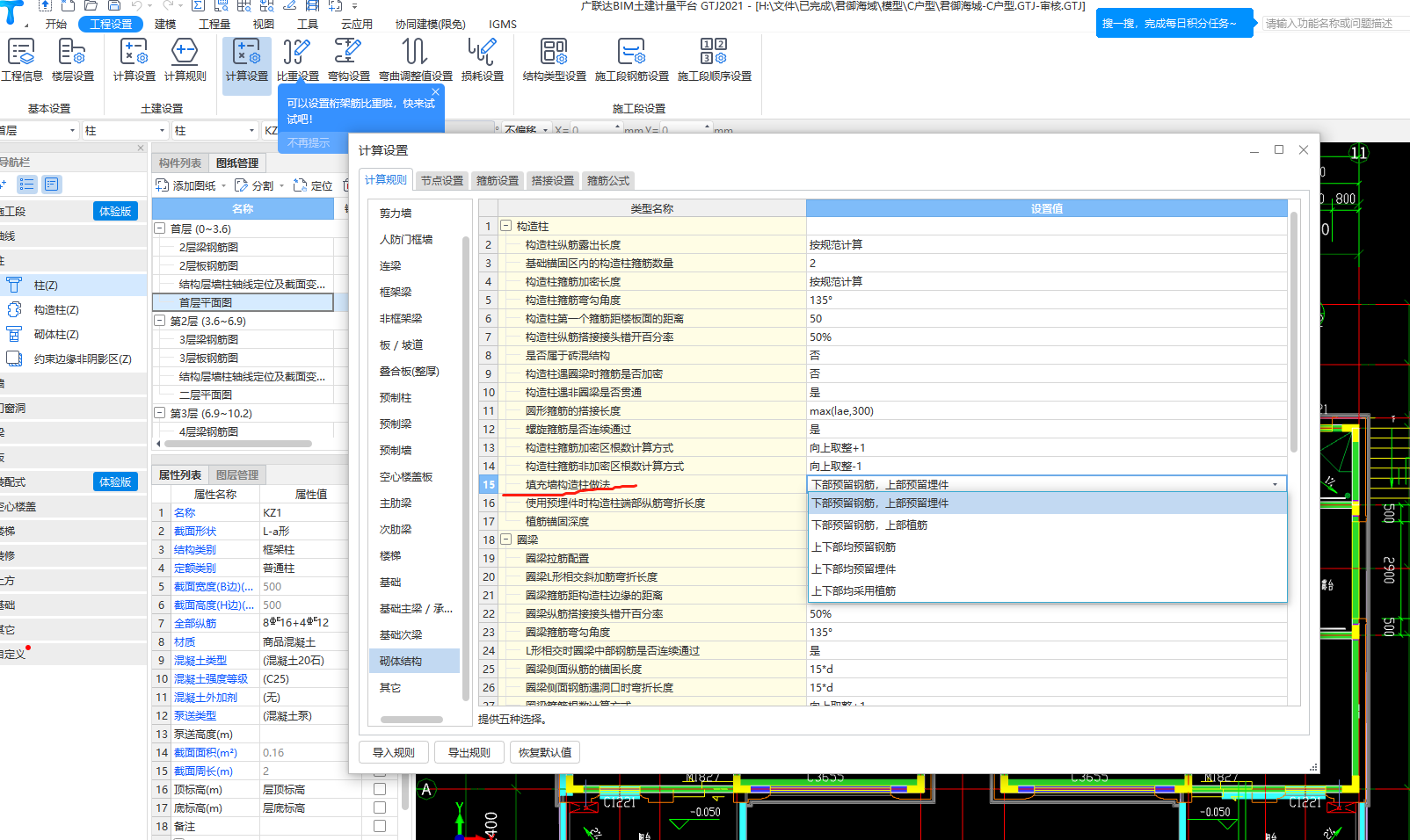Collapse 圈梁 group in settings table
The height and width of the screenshot is (840, 1410).
pyautogui.click(x=506, y=539)
